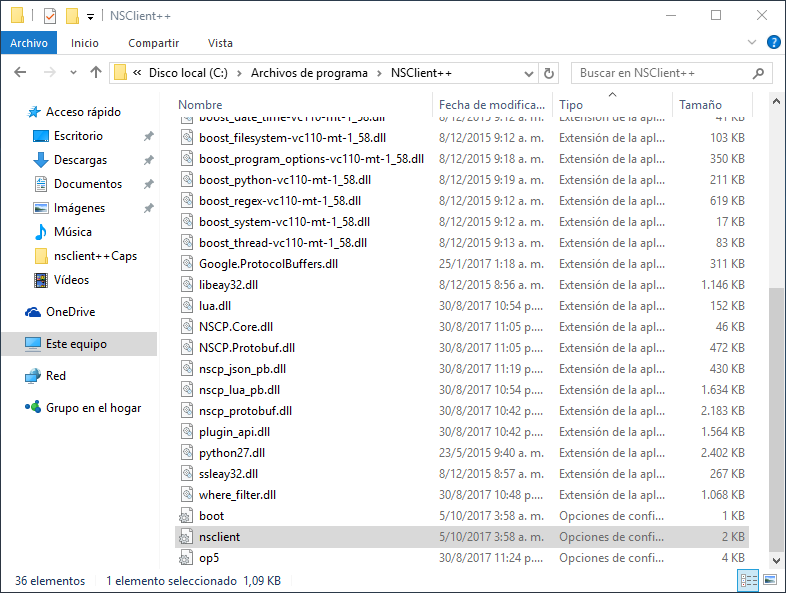
Task: Open Help with the blue question icon
Action: pyautogui.click(x=773, y=43)
